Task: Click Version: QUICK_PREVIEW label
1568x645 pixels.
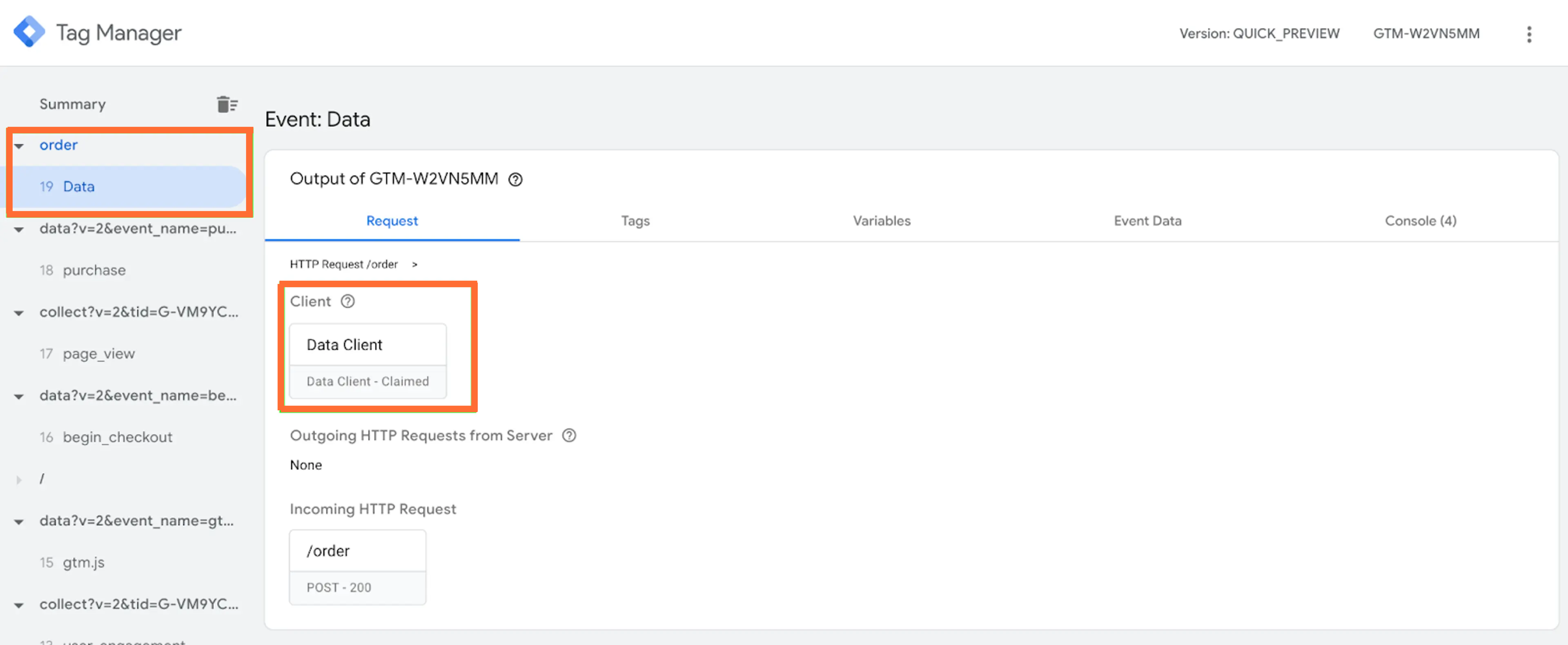Action: click(x=1259, y=33)
